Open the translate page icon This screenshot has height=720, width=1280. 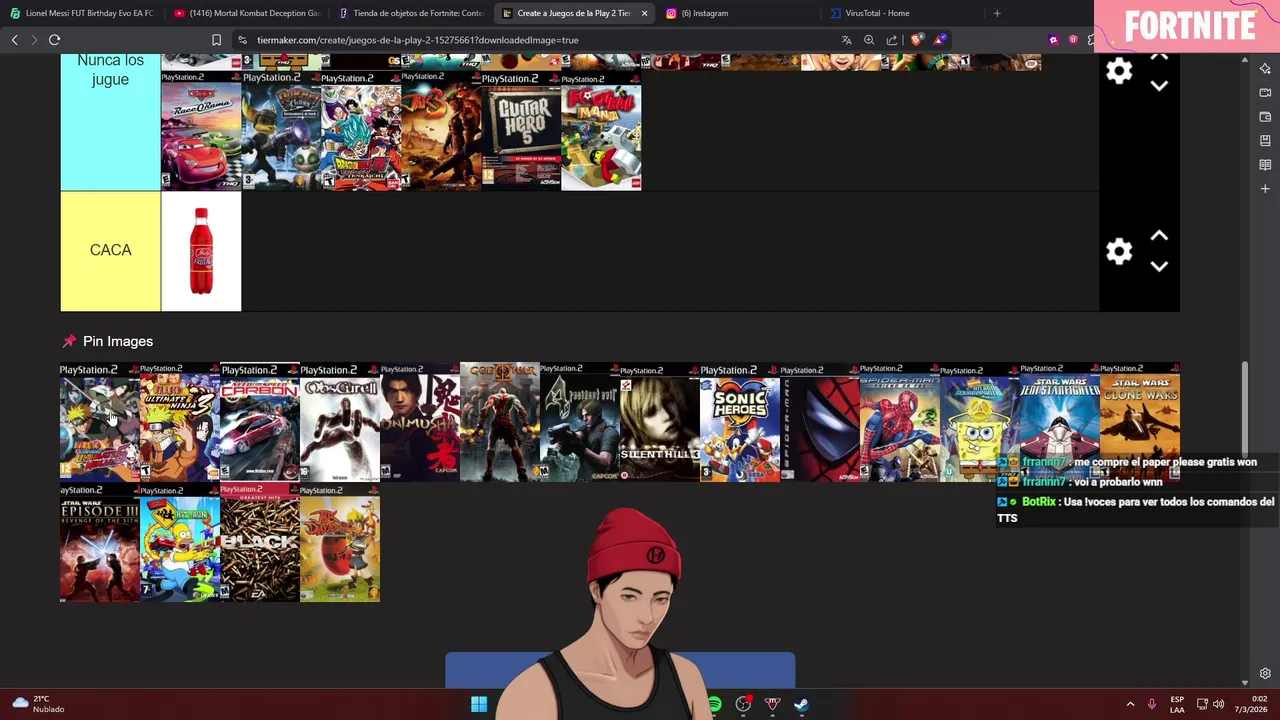coord(846,40)
